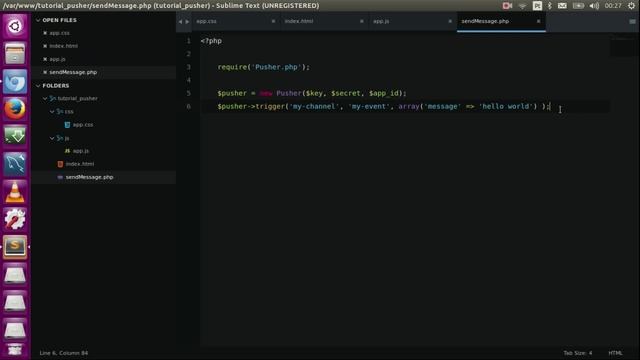
Task: Launch Firefox from the dock
Action: (x=15, y=109)
